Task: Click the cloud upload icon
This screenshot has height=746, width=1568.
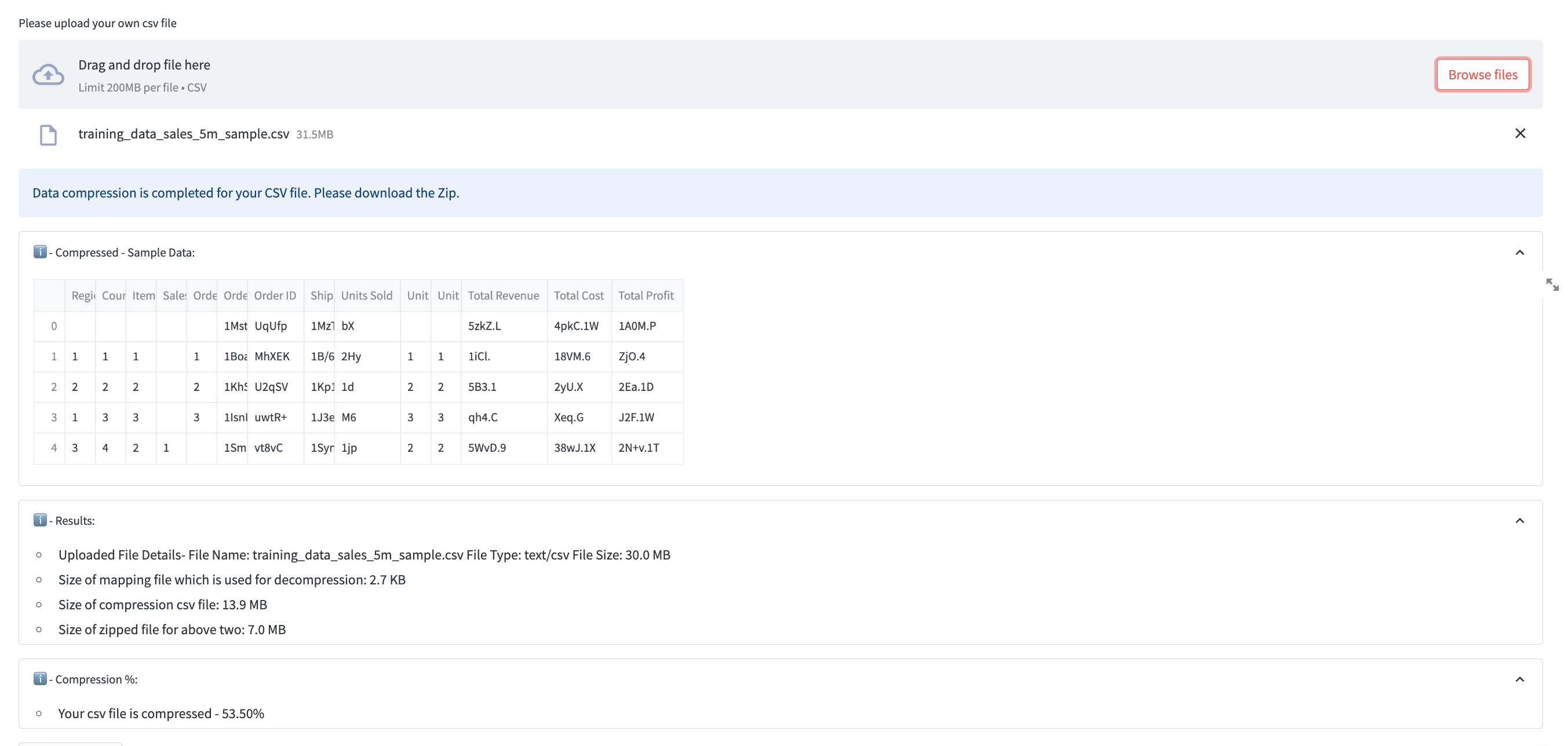Action: pos(48,74)
